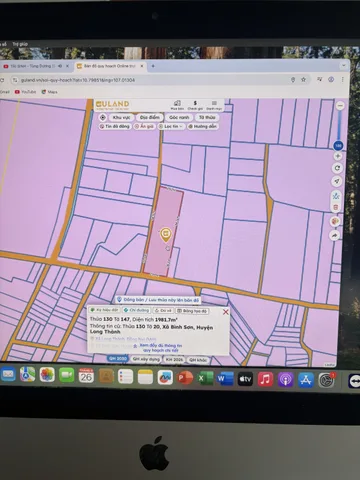This screenshot has width=360, height=480.
Task: Switch to the QH khác tab
Action: 198,360
